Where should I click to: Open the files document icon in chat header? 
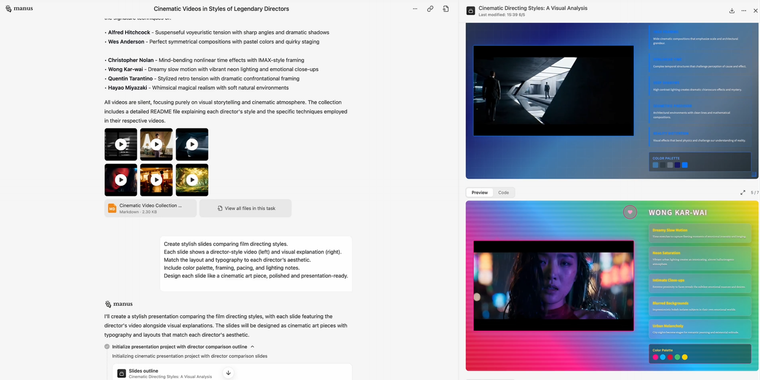[x=446, y=9]
